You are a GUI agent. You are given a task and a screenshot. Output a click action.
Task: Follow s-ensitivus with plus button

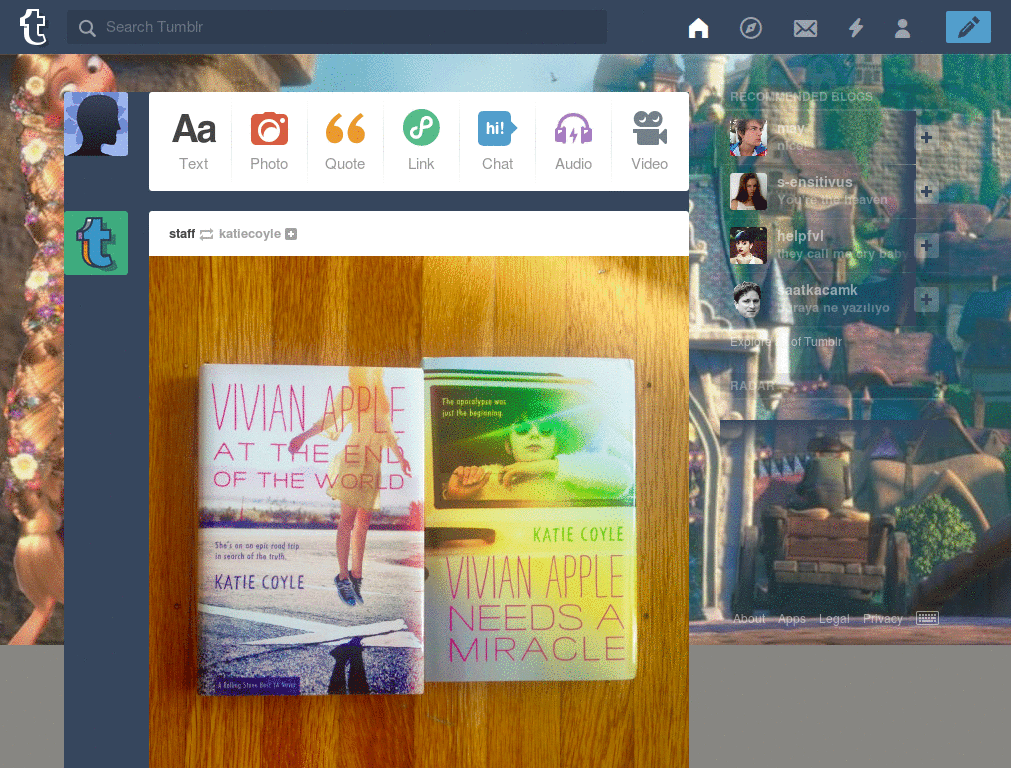pos(926,191)
